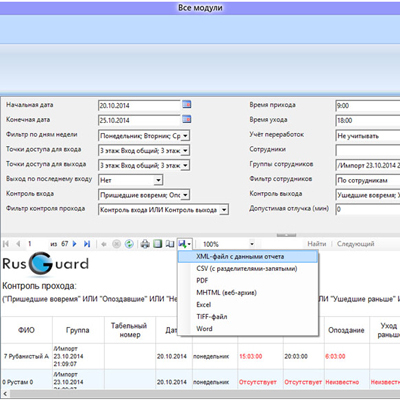Toggle print layout view icon

(x=157, y=244)
